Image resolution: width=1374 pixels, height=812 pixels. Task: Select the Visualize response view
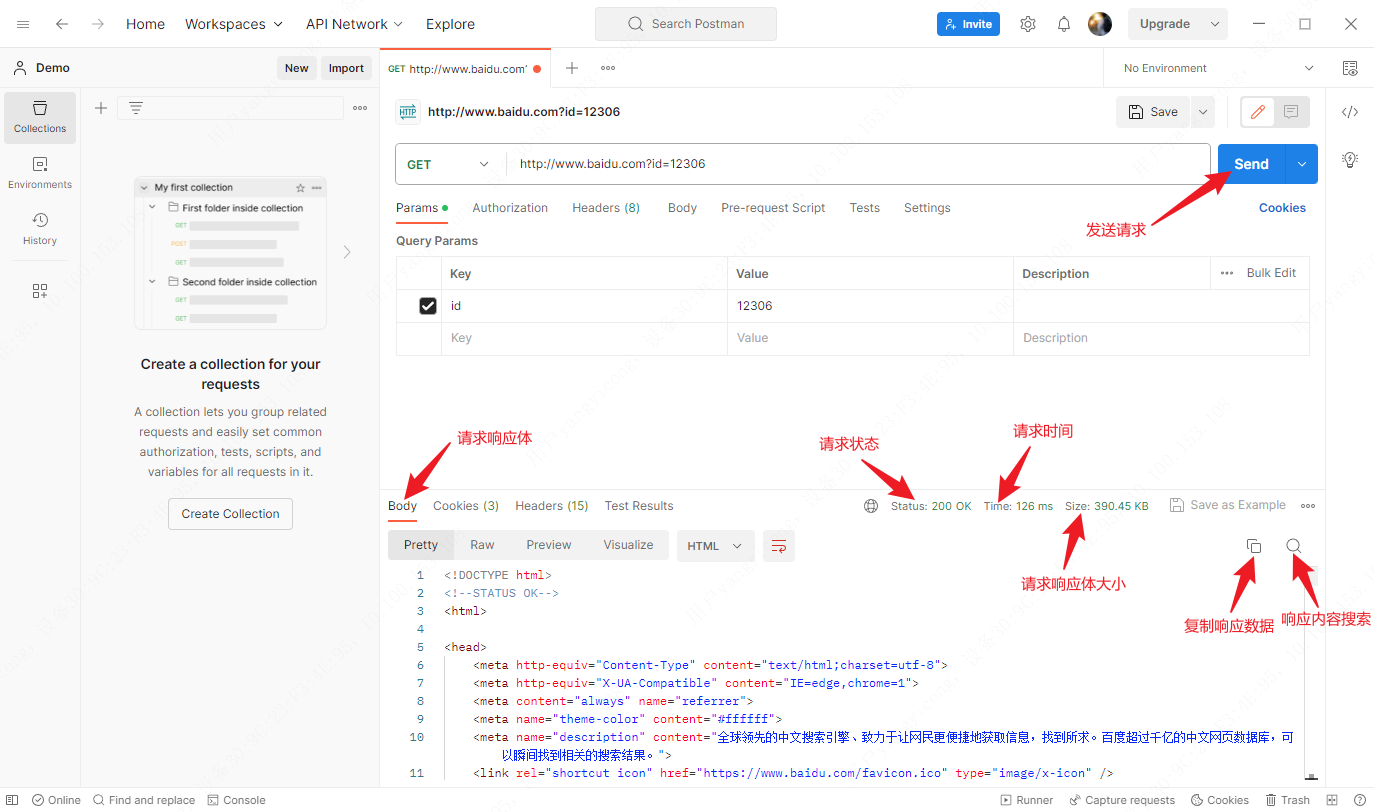(x=628, y=545)
